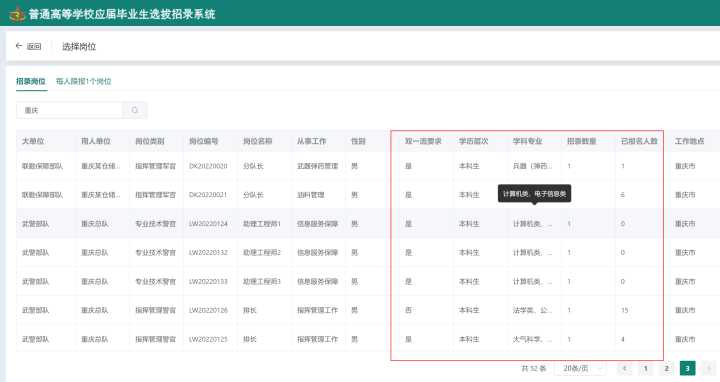
Task: Jump to page 2 in pagination
Action: [666, 368]
